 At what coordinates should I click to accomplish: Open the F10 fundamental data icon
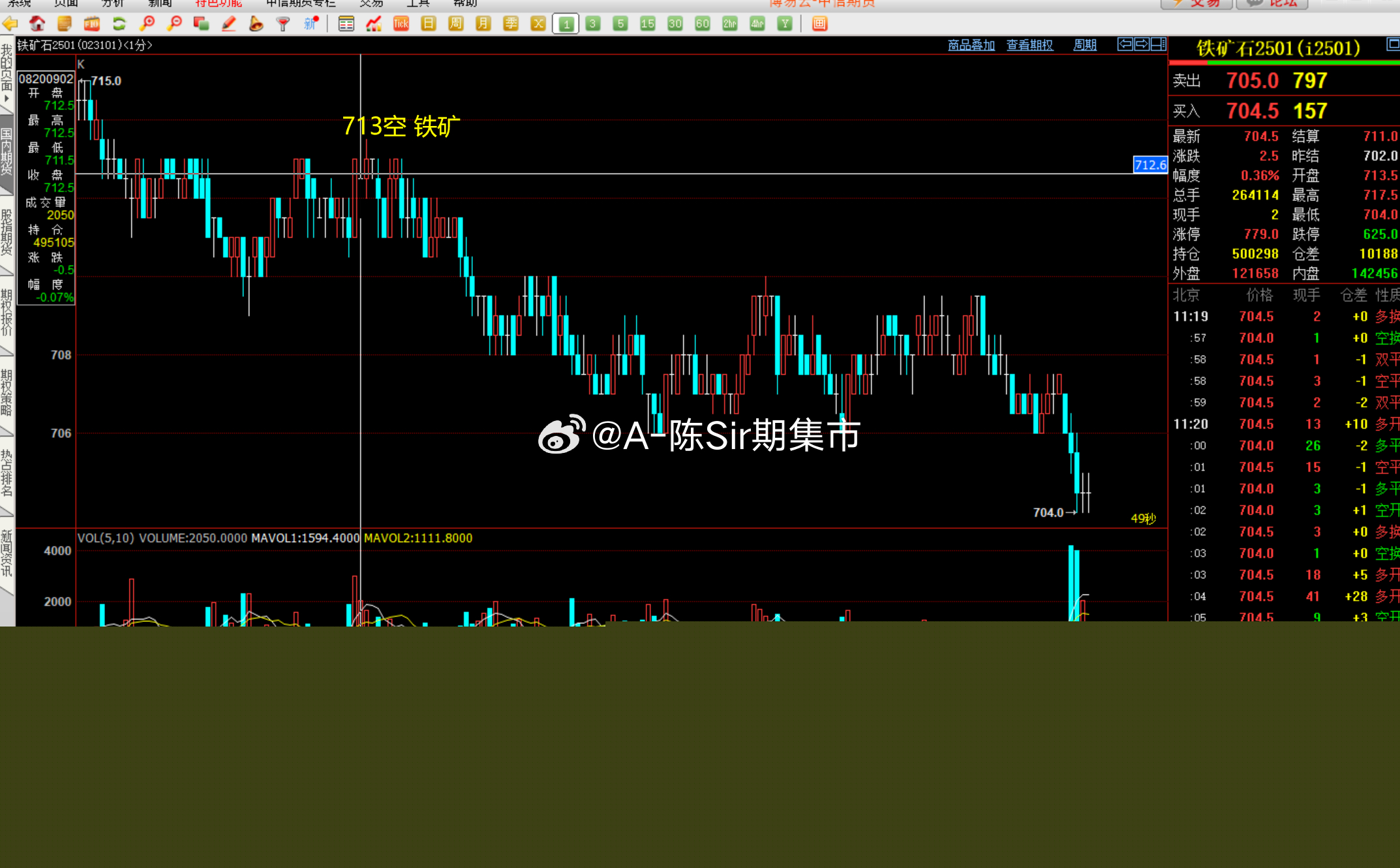(91, 24)
